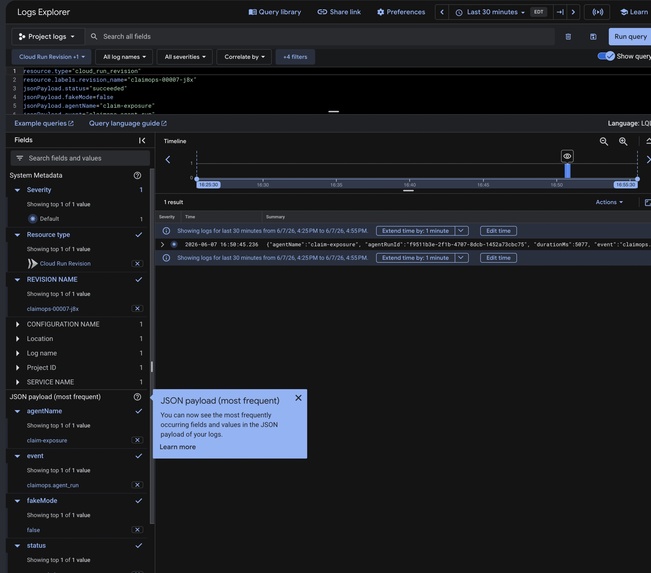Start streaming logs icon
651x573 pixels.
click(x=597, y=12)
